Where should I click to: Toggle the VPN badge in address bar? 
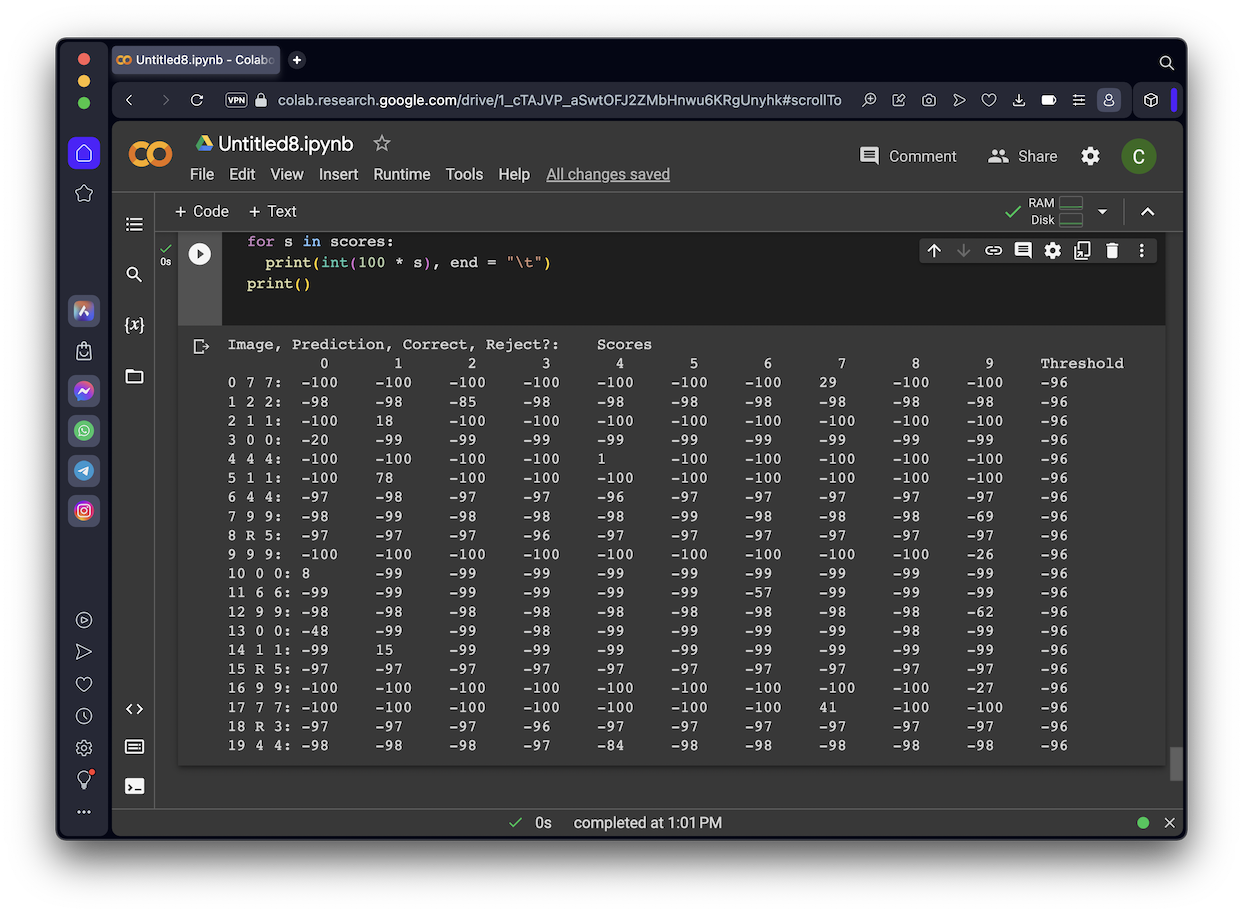pyautogui.click(x=236, y=100)
